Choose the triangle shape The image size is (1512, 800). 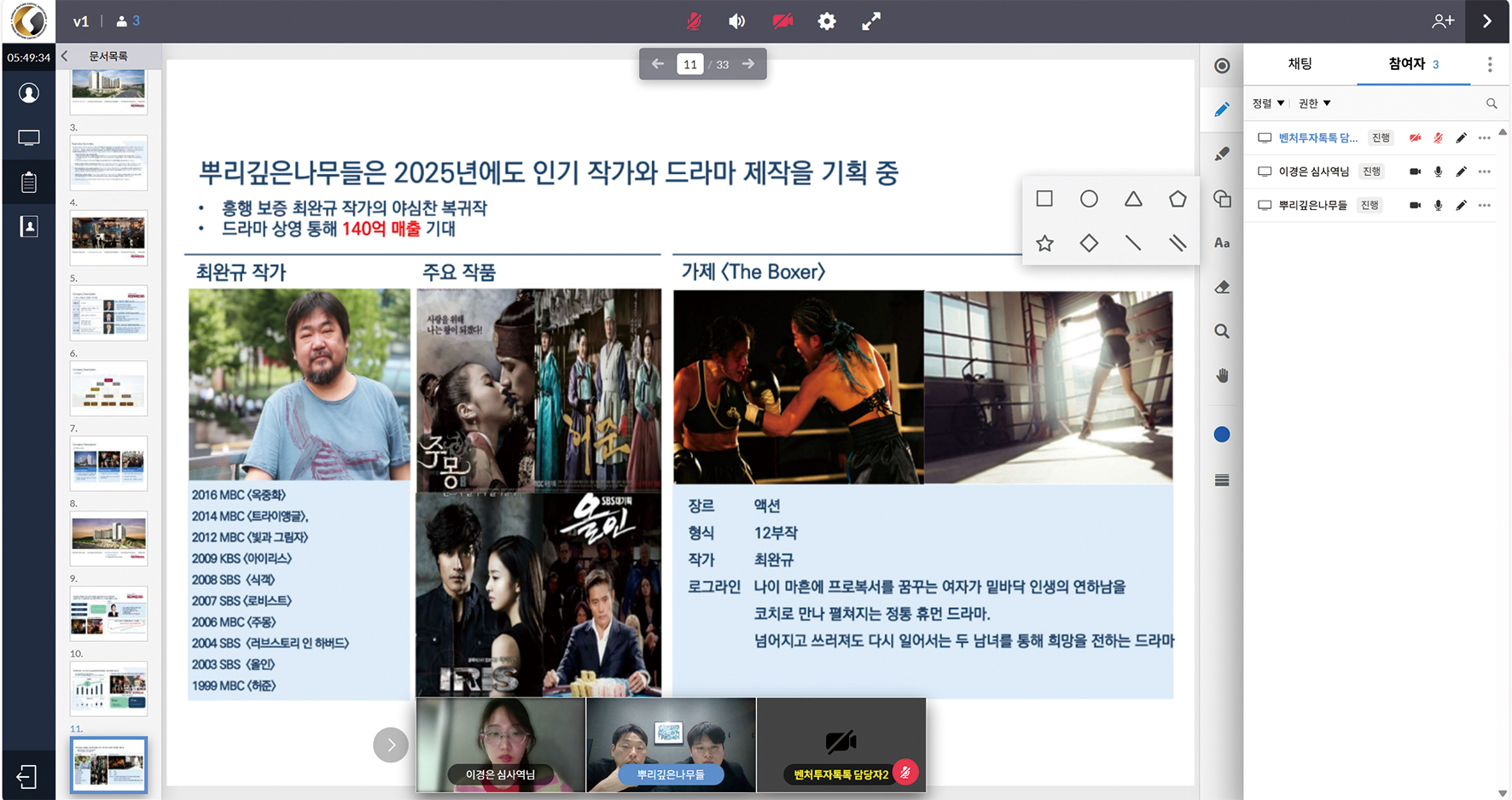coord(1133,199)
